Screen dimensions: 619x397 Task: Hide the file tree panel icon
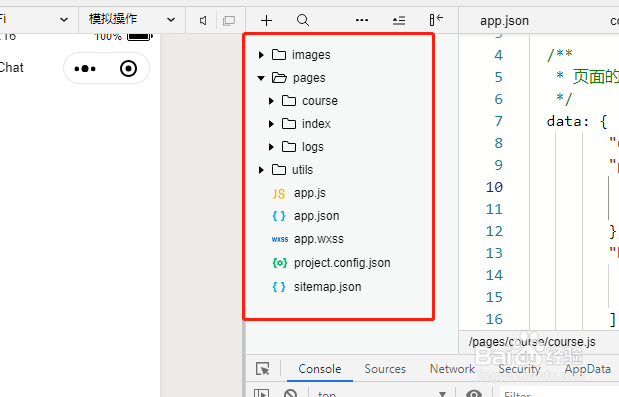(436, 20)
